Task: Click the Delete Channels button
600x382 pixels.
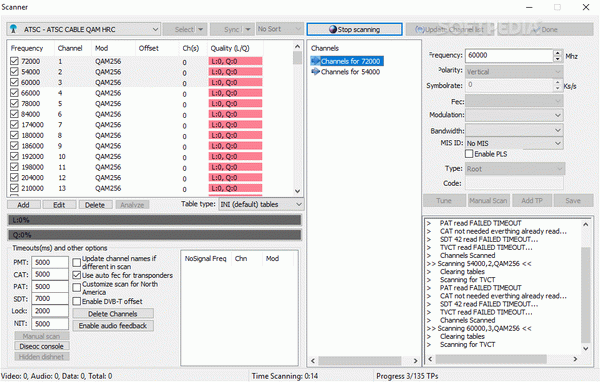Action: (x=113, y=314)
